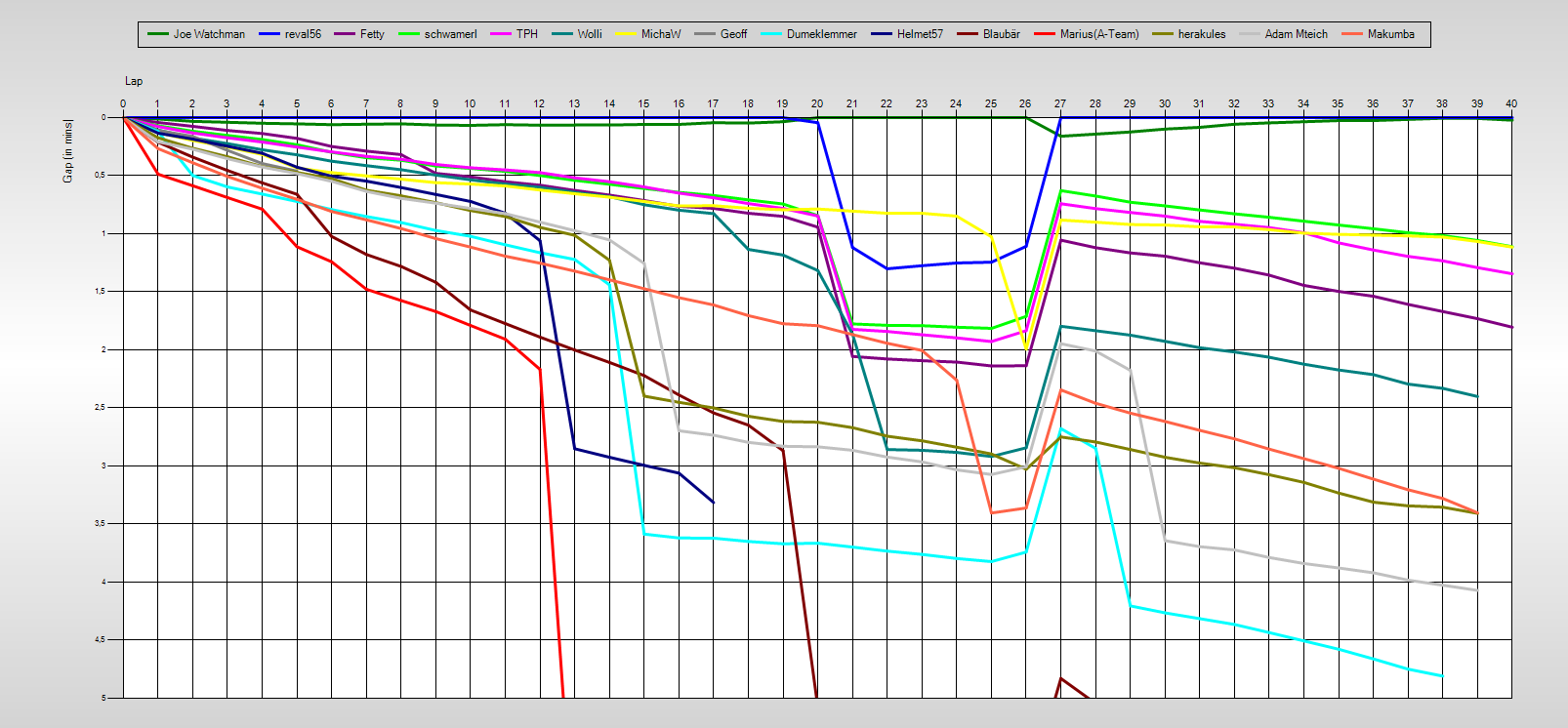The width and height of the screenshot is (1568, 728).
Task: Click lap 35 axis label
Action: coord(1338,103)
